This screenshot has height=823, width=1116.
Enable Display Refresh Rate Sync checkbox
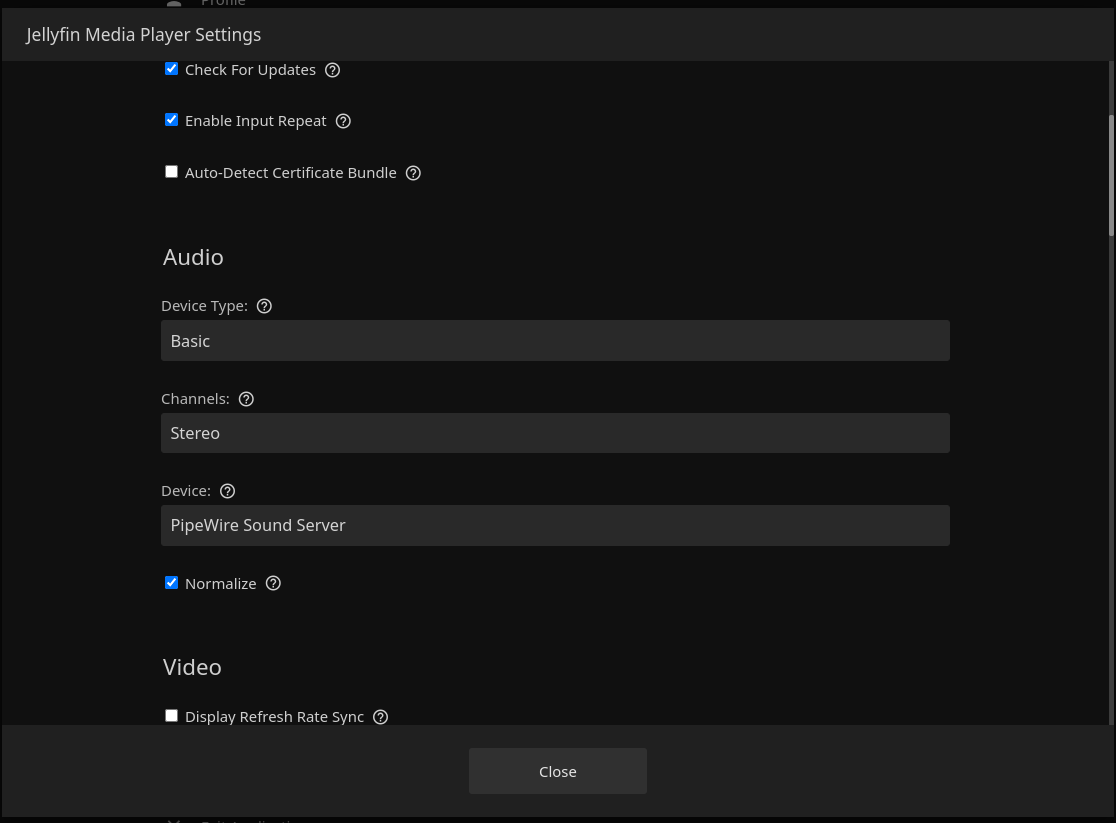click(x=171, y=716)
